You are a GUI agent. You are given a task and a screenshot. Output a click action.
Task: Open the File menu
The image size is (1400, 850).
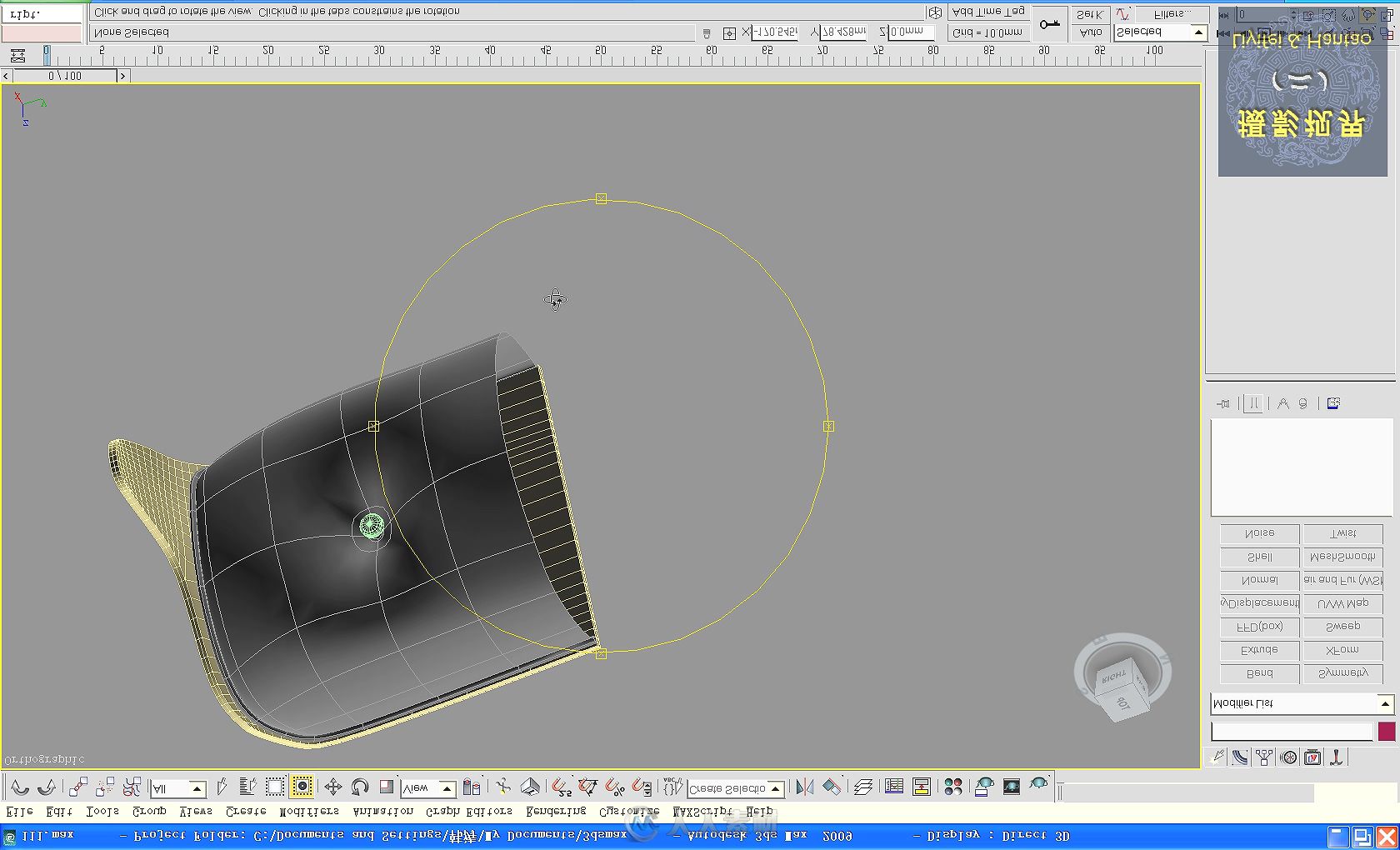pos(20,812)
